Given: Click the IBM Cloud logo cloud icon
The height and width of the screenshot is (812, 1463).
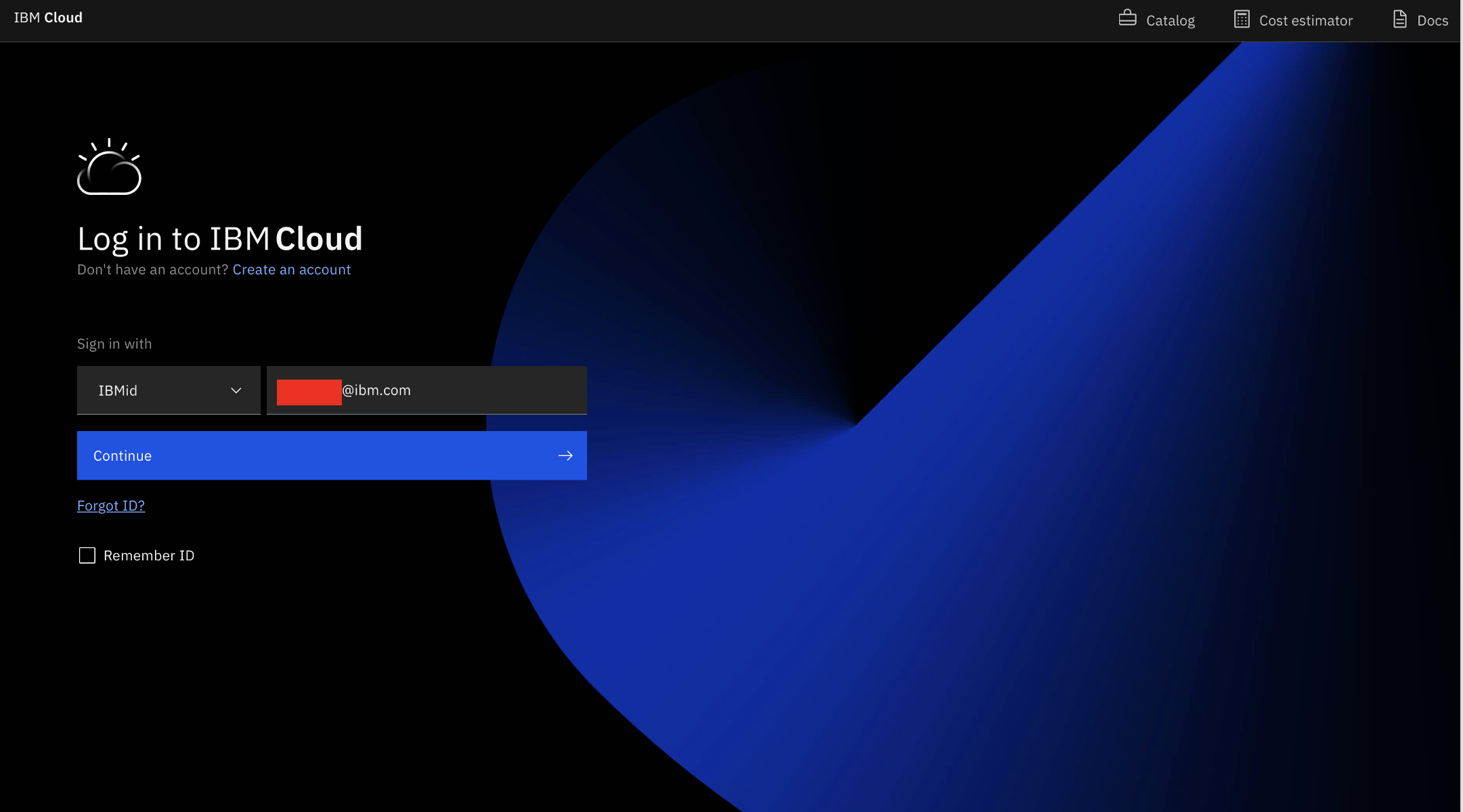Looking at the screenshot, I should (x=108, y=167).
